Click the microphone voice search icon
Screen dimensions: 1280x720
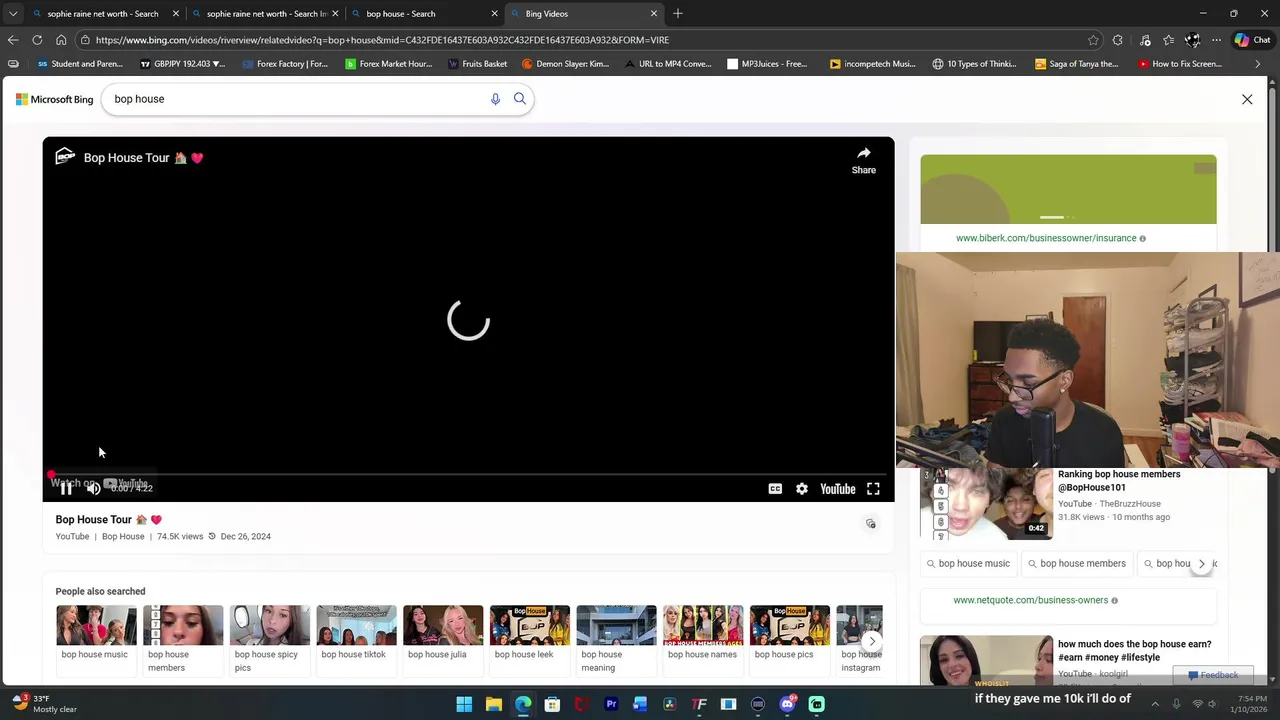[x=495, y=99]
